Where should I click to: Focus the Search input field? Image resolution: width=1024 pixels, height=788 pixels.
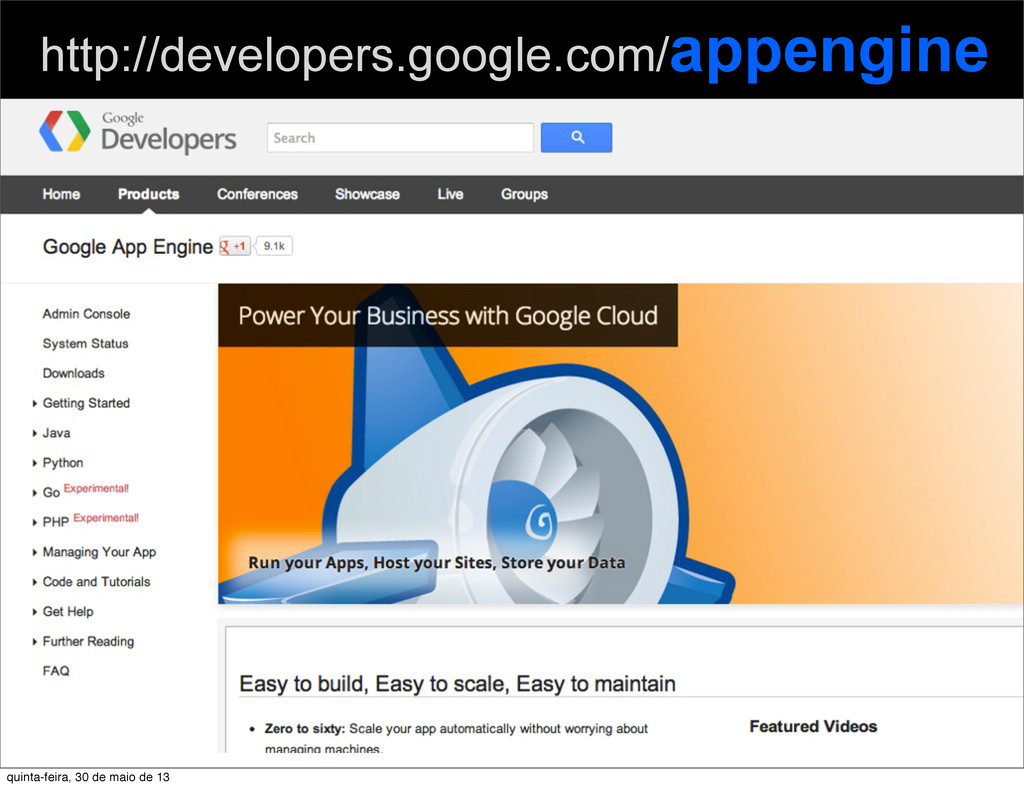point(400,138)
